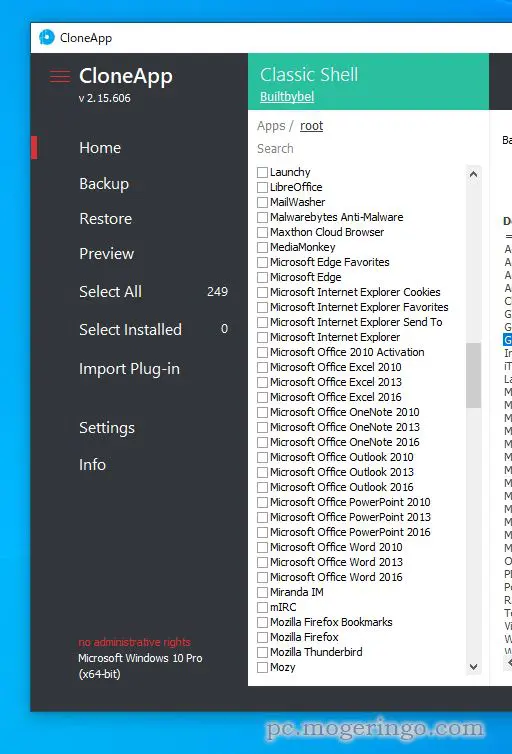Tick Microsoft Office Outlook 2013 checkbox
512x754 pixels.
pyautogui.click(x=262, y=472)
